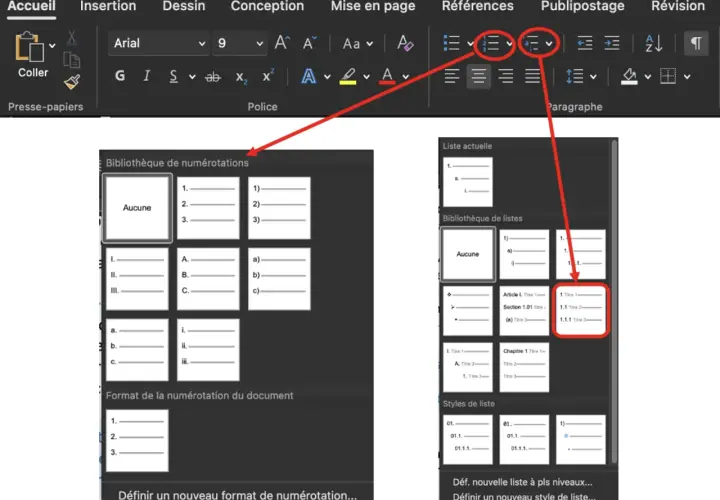Toggle bold with the G button
The image size is (720, 500).
click(x=120, y=76)
